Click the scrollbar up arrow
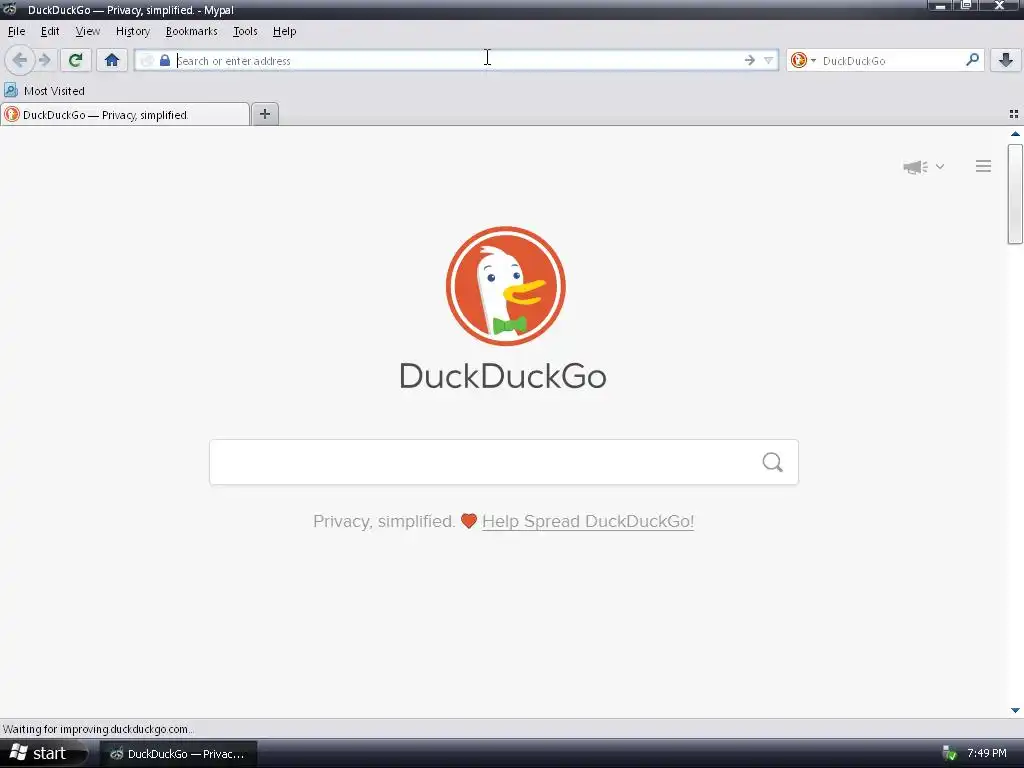This screenshot has height=768, width=1024. [1015, 134]
